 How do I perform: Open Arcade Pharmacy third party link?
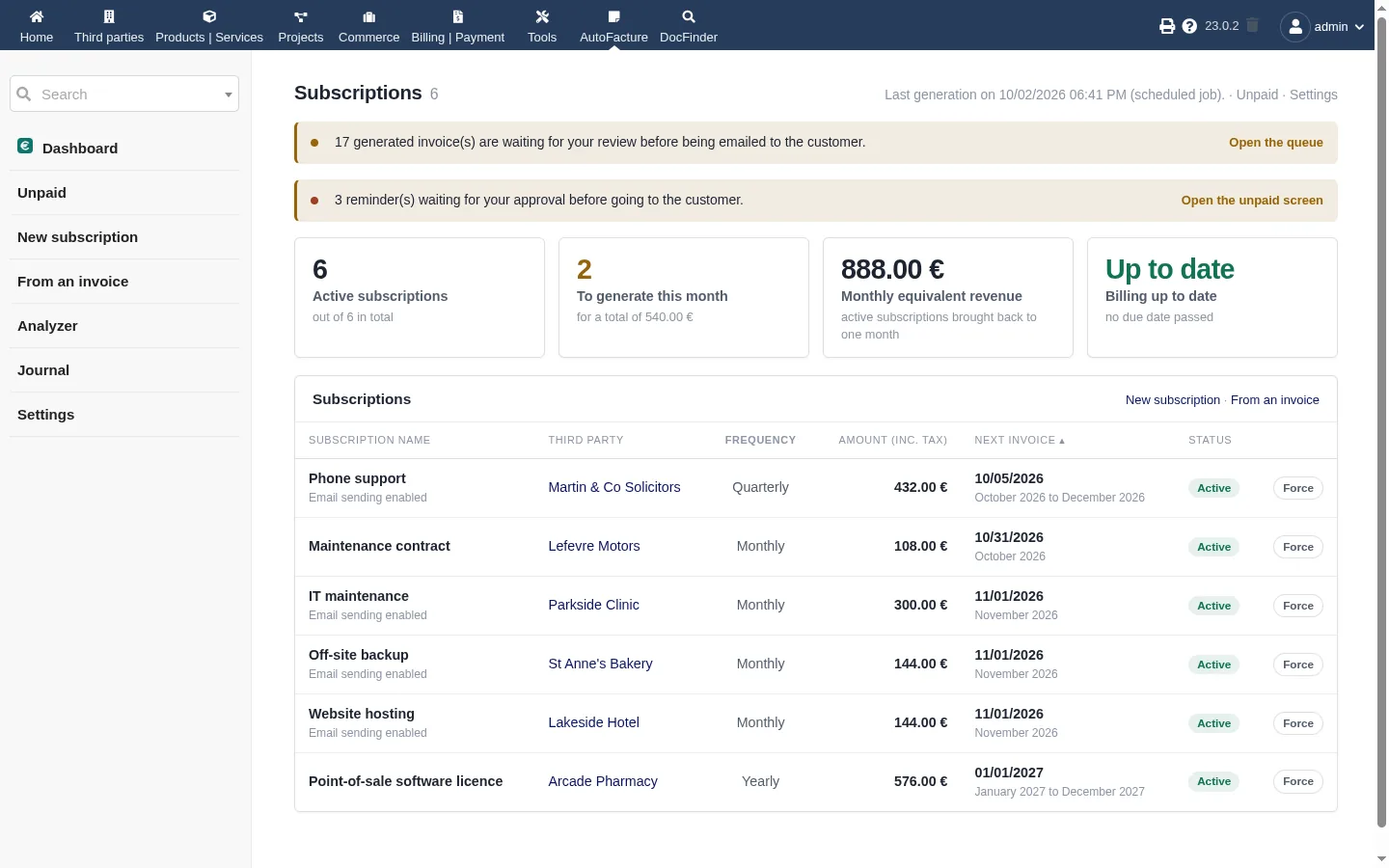(x=603, y=781)
